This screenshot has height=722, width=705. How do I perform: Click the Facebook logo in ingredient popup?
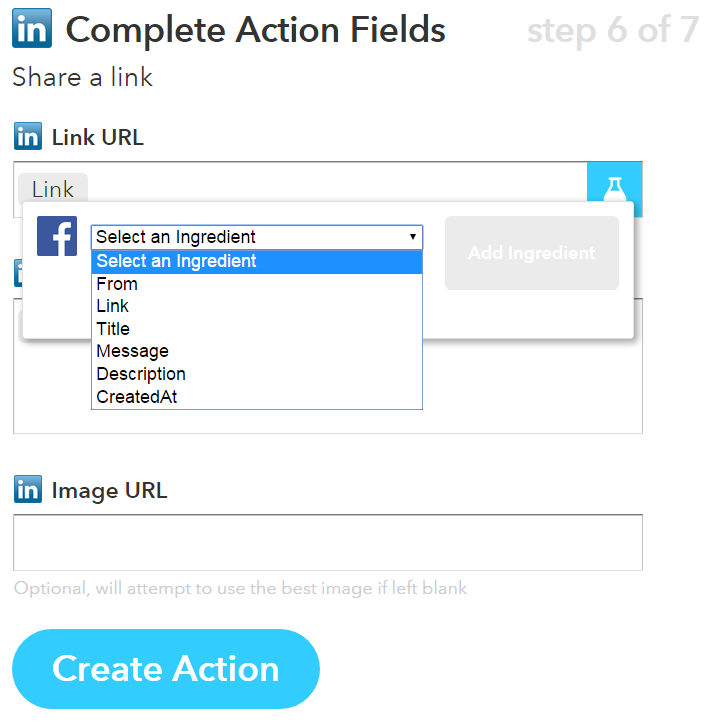pos(57,236)
